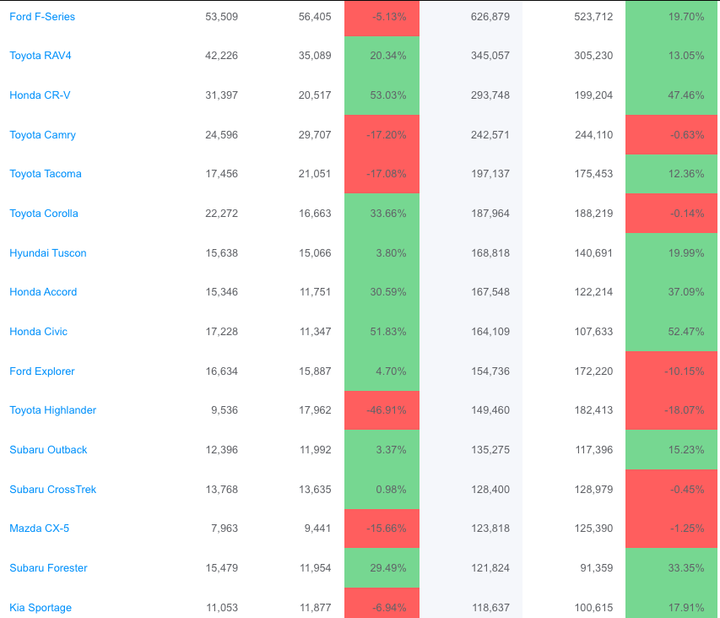Screen dimensions: 720x618
Task: Click the 47.46% cell
Action: [x=671, y=95]
